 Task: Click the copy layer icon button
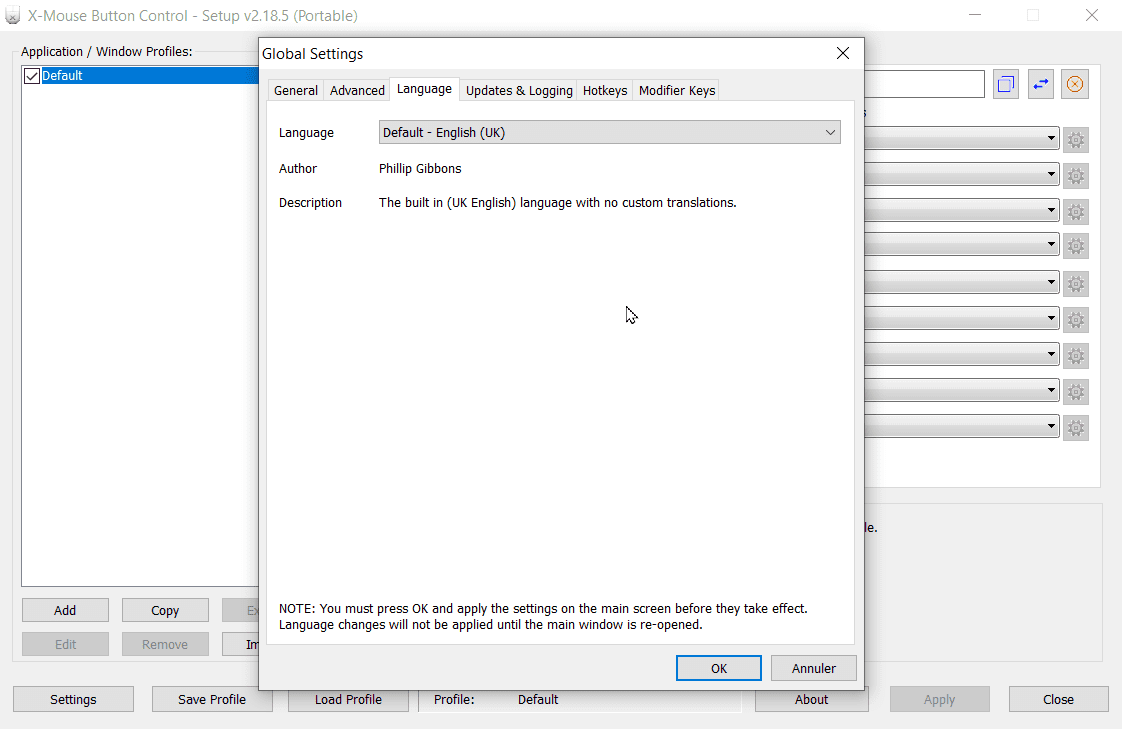pos(1006,85)
